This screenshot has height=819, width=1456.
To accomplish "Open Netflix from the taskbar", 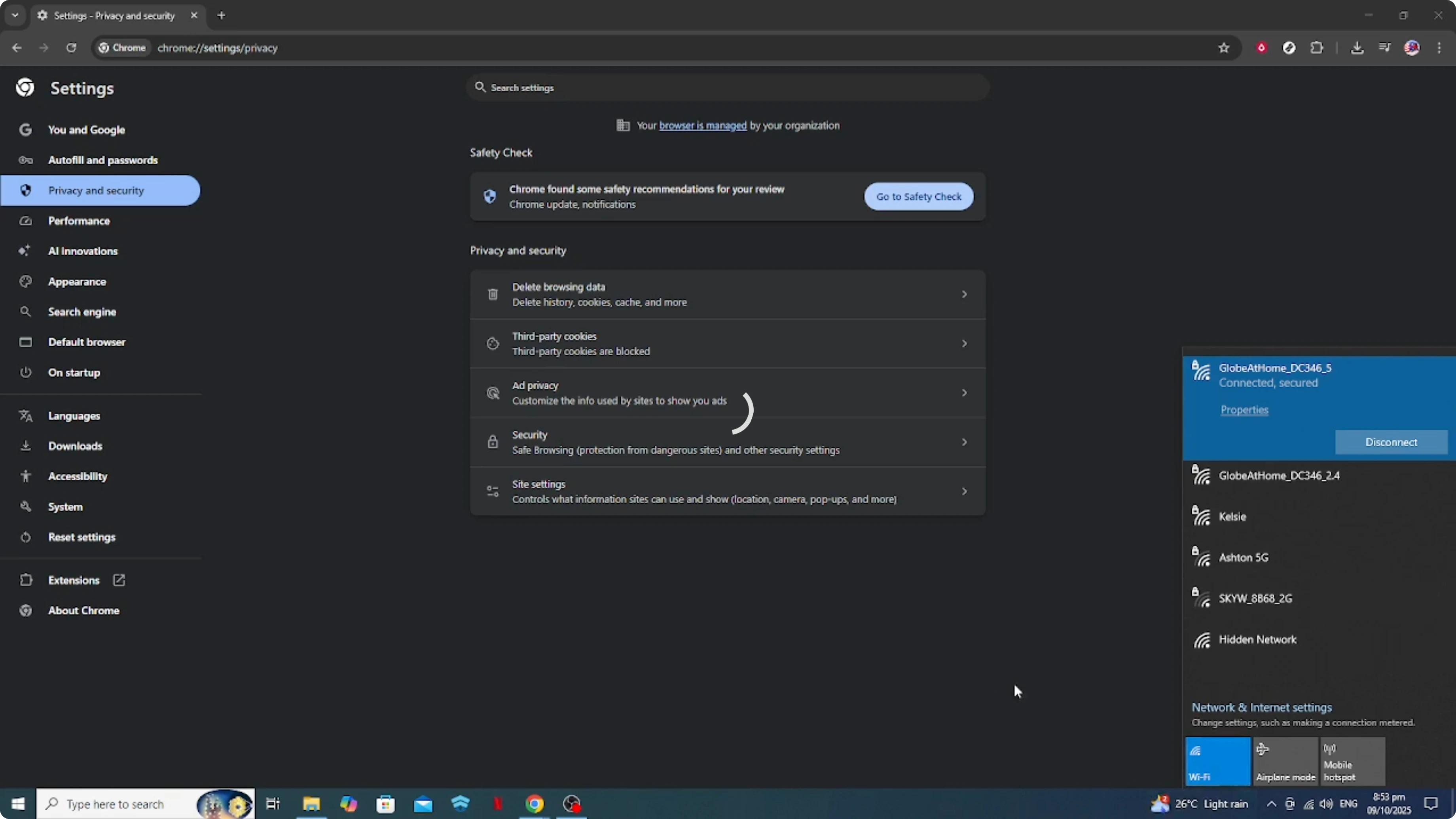I will [x=497, y=804].
